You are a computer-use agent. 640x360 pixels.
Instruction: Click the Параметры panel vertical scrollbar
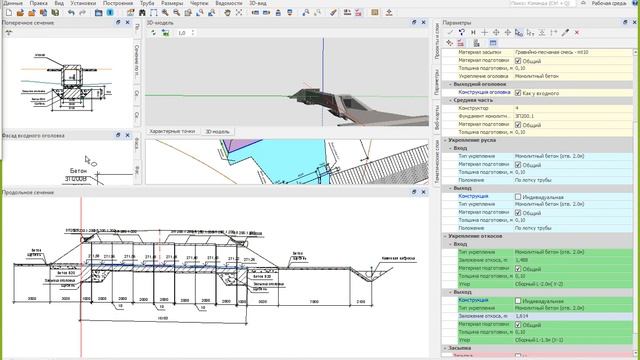pos(635,202)
